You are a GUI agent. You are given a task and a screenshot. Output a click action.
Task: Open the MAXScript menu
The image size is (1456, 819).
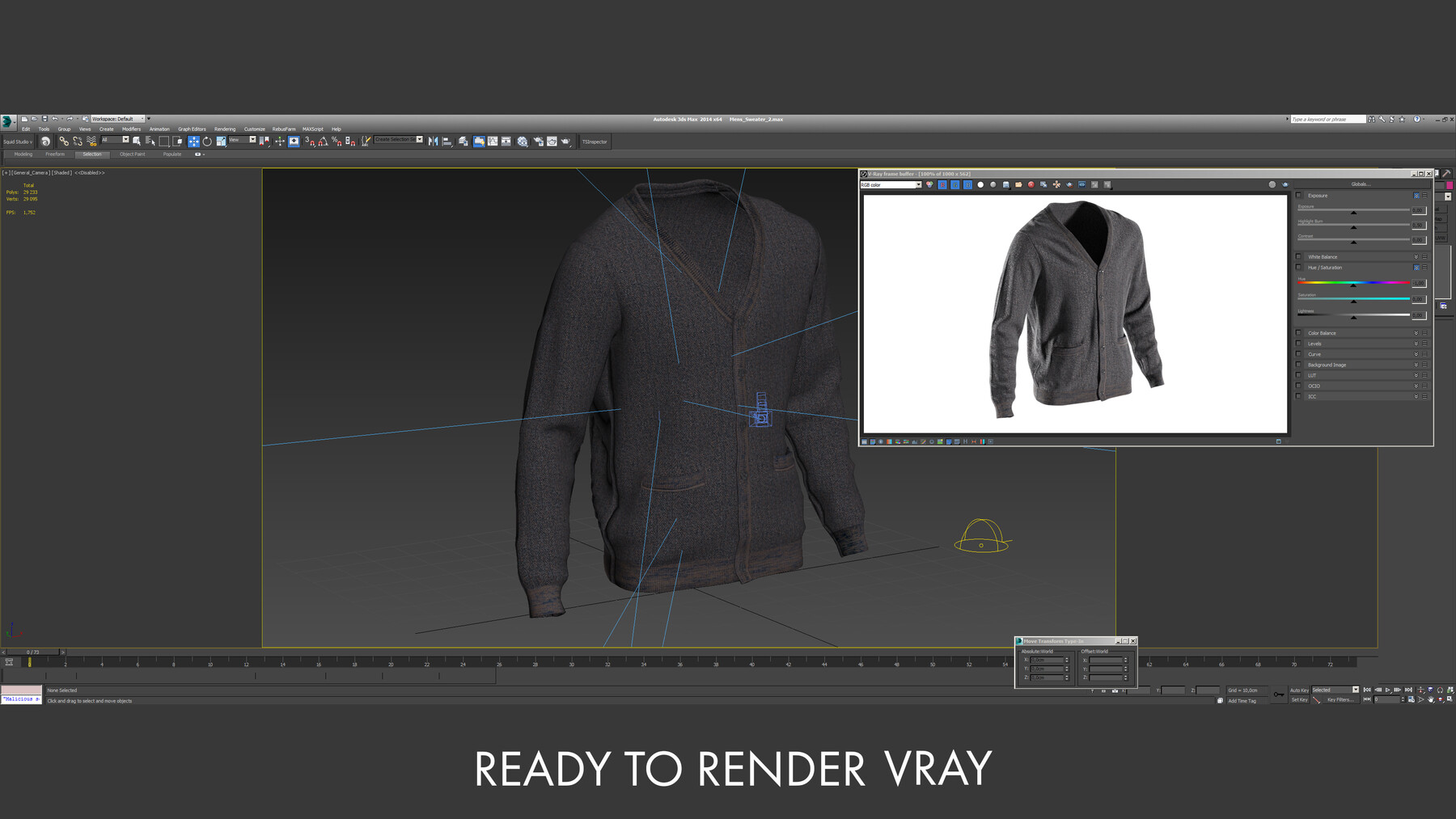point(313,129)
